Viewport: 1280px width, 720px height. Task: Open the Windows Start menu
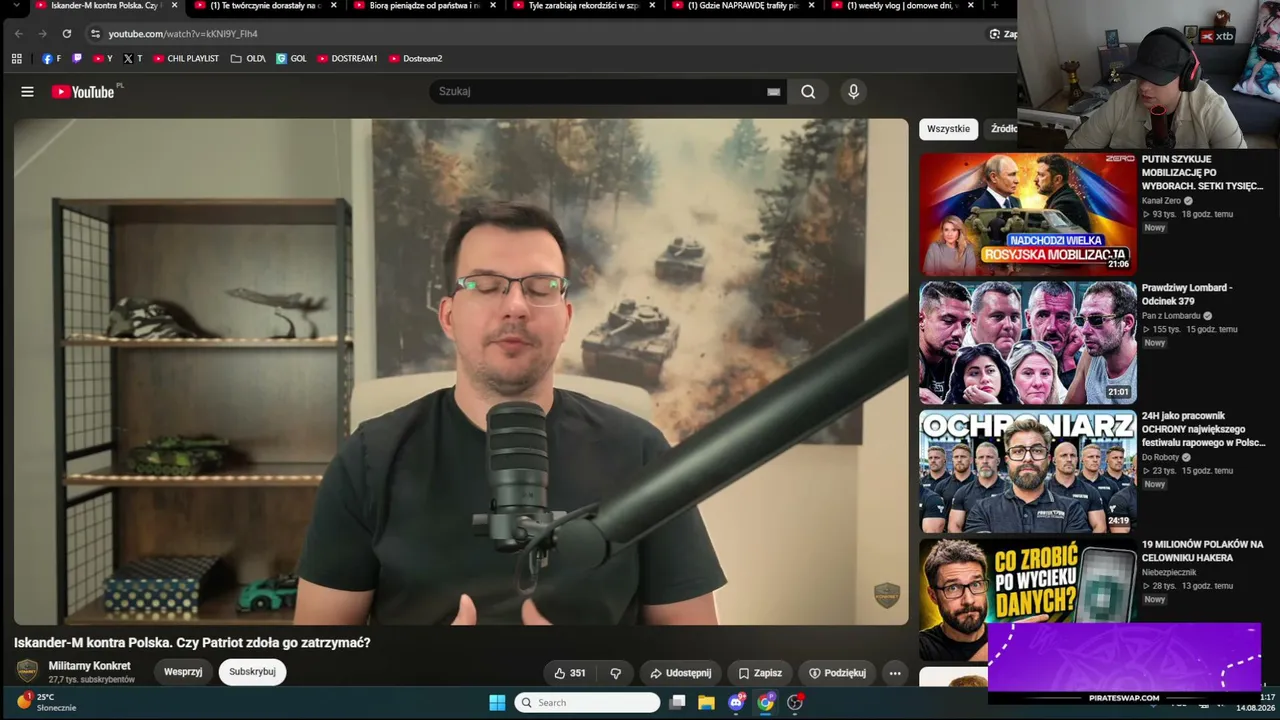click(497, 703)
